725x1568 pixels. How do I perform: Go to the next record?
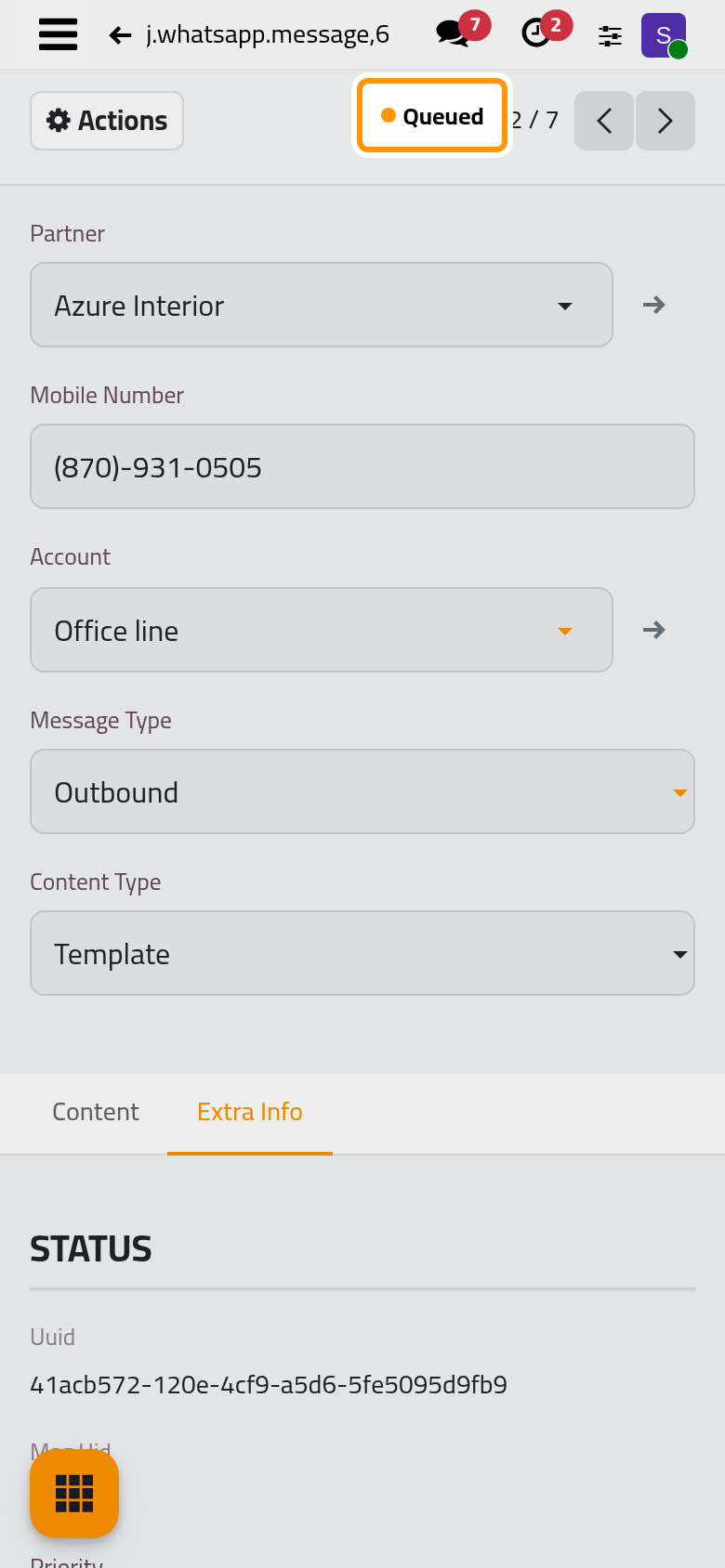[x=666, y=121]
